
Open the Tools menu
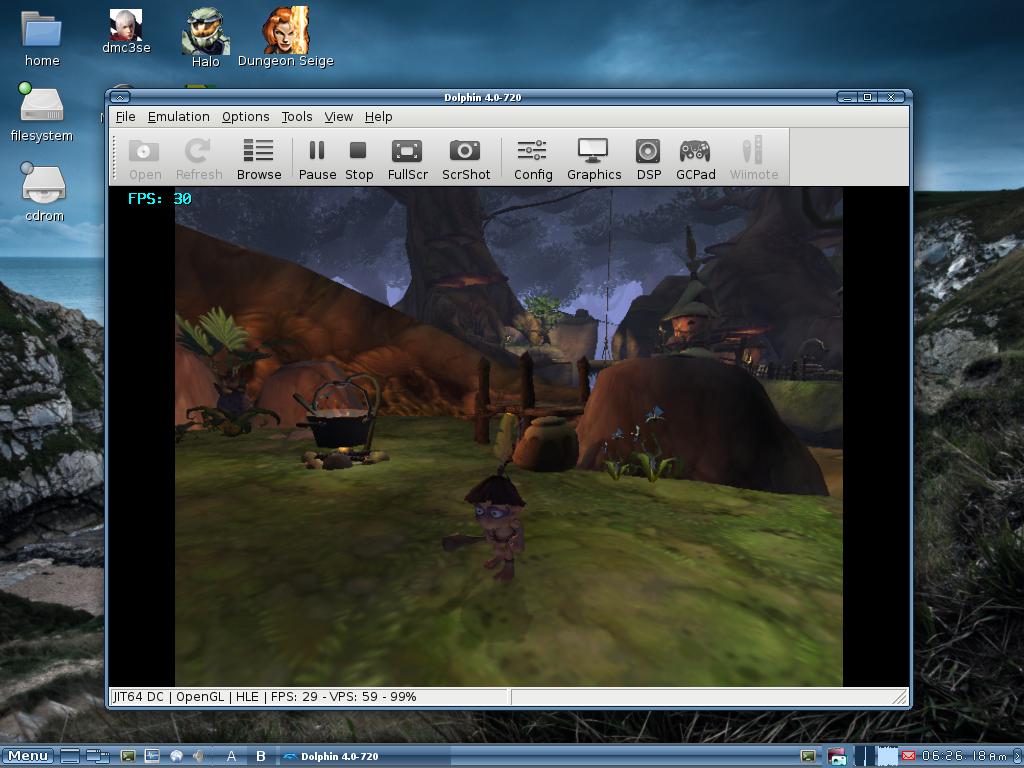(x=296, y=117)
